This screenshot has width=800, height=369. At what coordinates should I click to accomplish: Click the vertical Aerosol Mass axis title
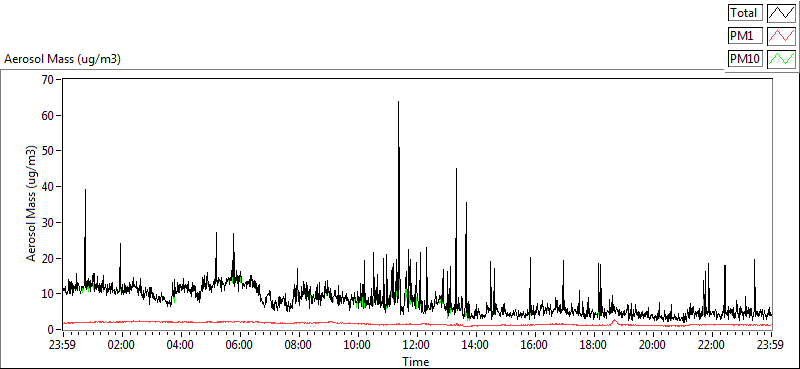[x=31, y=204]
